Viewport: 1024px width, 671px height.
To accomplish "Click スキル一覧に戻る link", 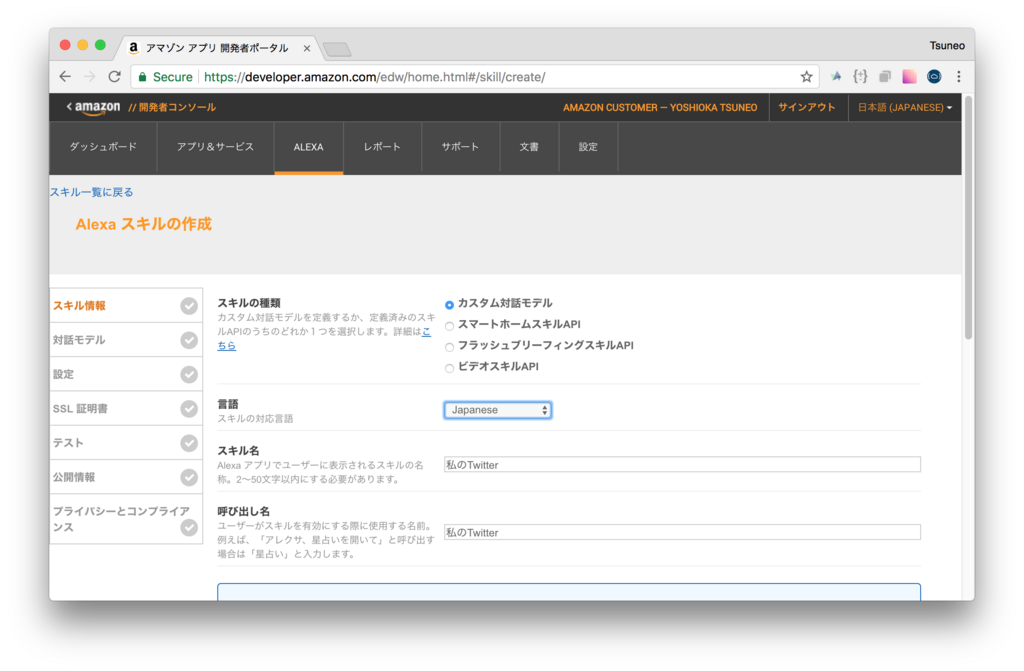I will tap(91, 192).
